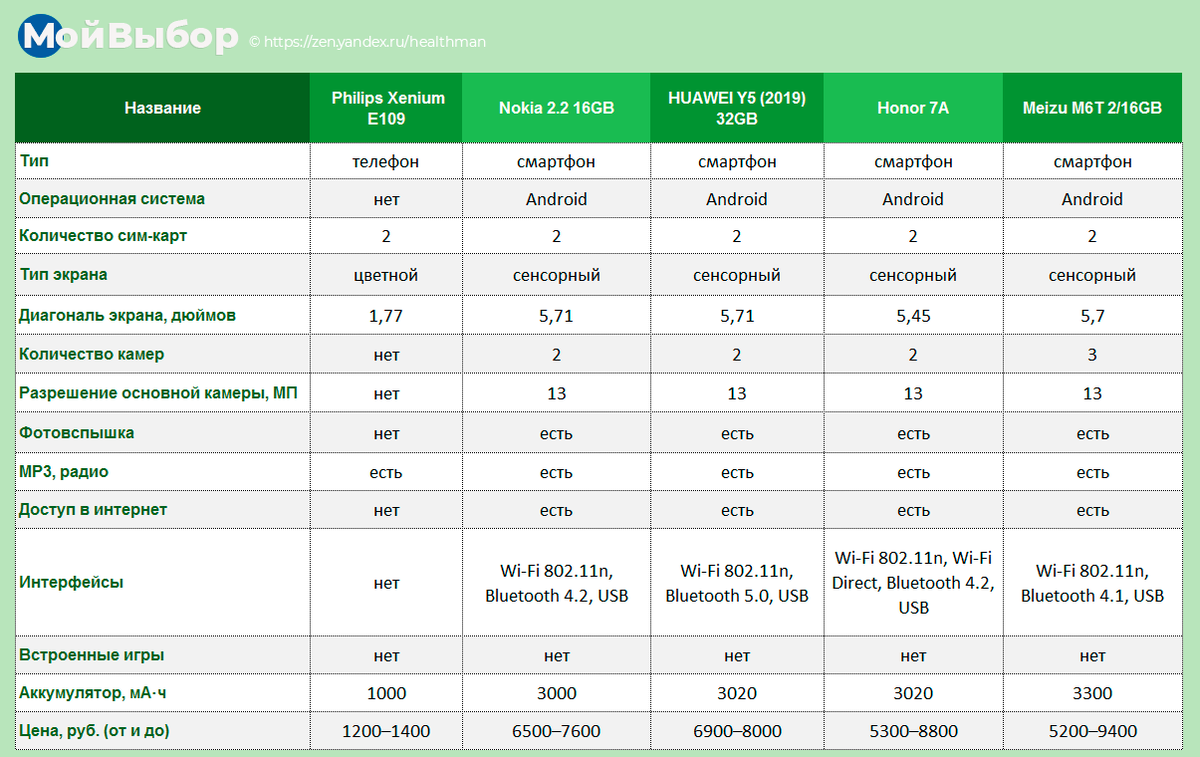This screenshot has width=1200, height=757.
Task: Click the Количество сим-карт row label
Action: (x=103, y=236)
